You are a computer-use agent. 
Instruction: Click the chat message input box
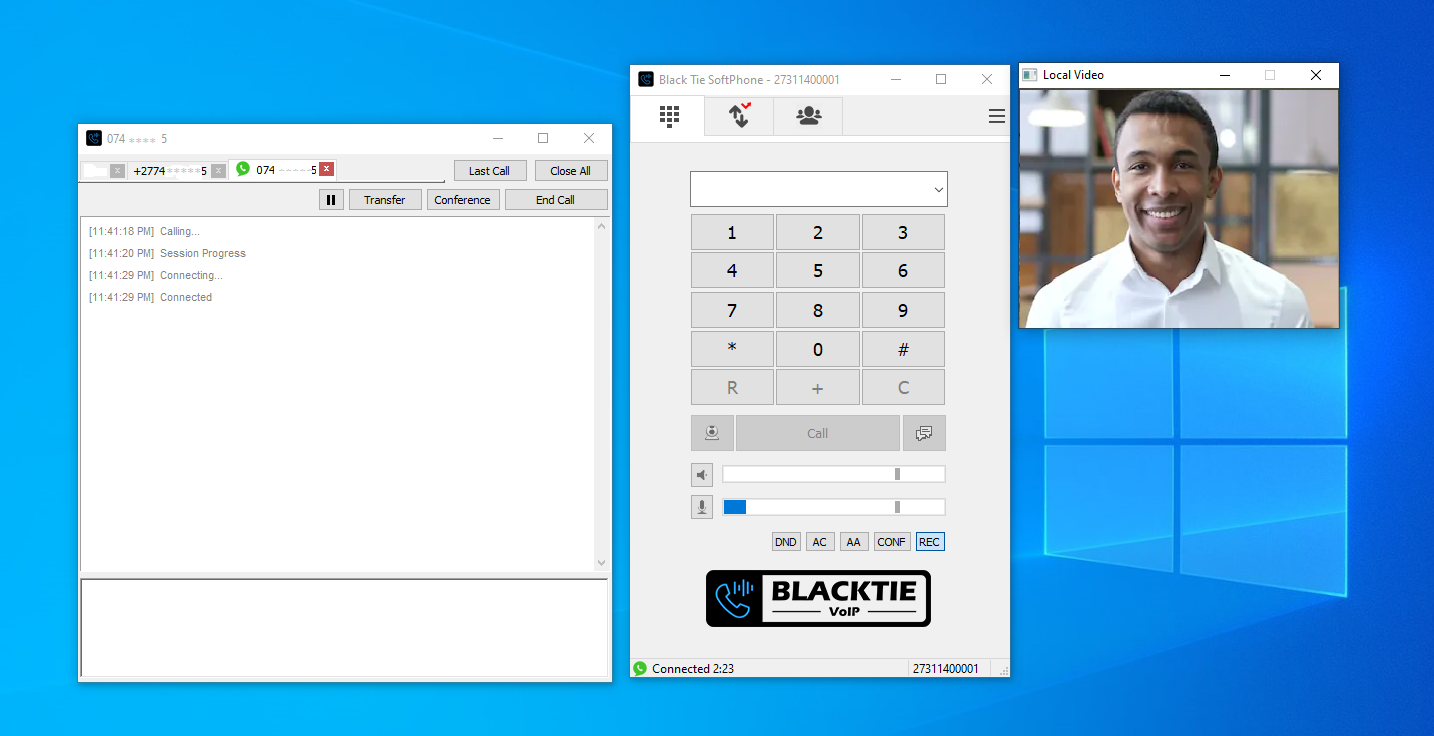pos(343,627)
